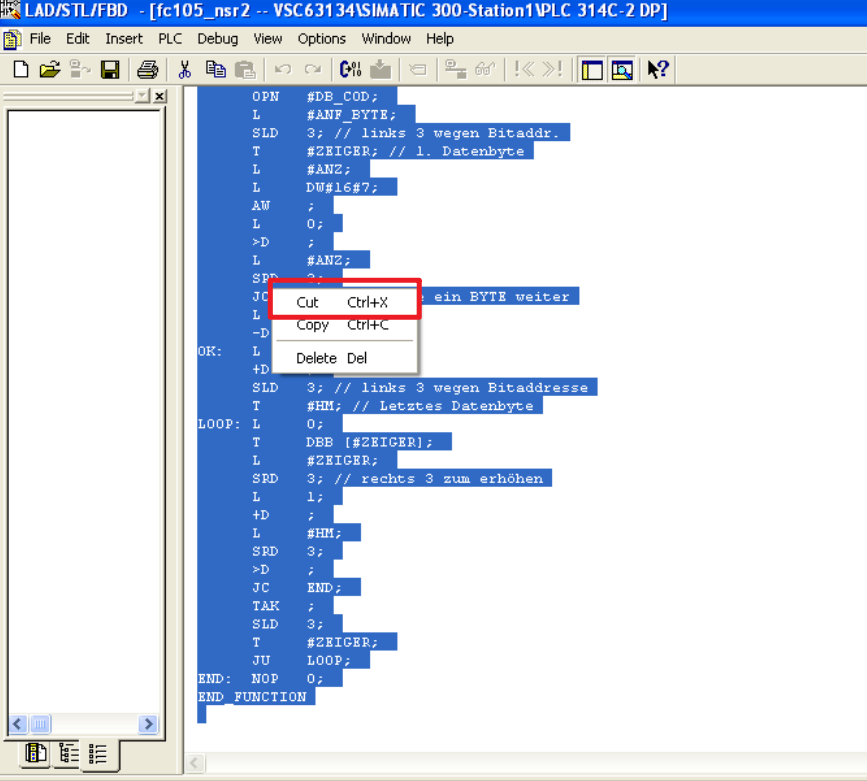
Task: Open the File menu
Action: pyautogui.click(x=40, y=39)
